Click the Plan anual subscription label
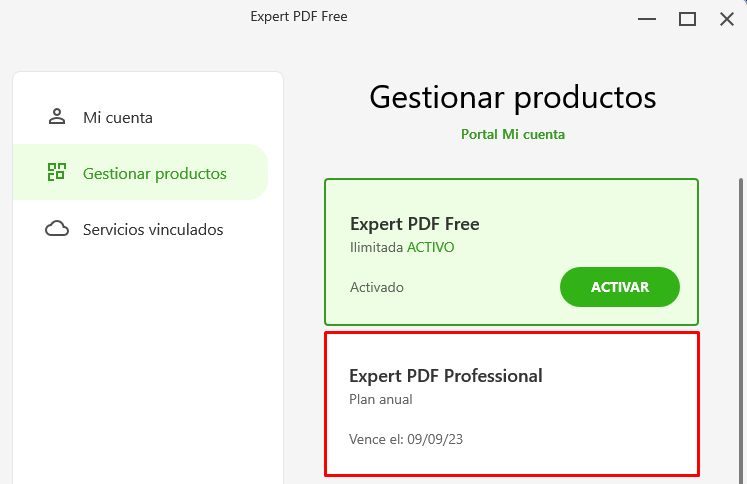Image resolution: width=747 pixels, height=484 pixels. [381, 399]
